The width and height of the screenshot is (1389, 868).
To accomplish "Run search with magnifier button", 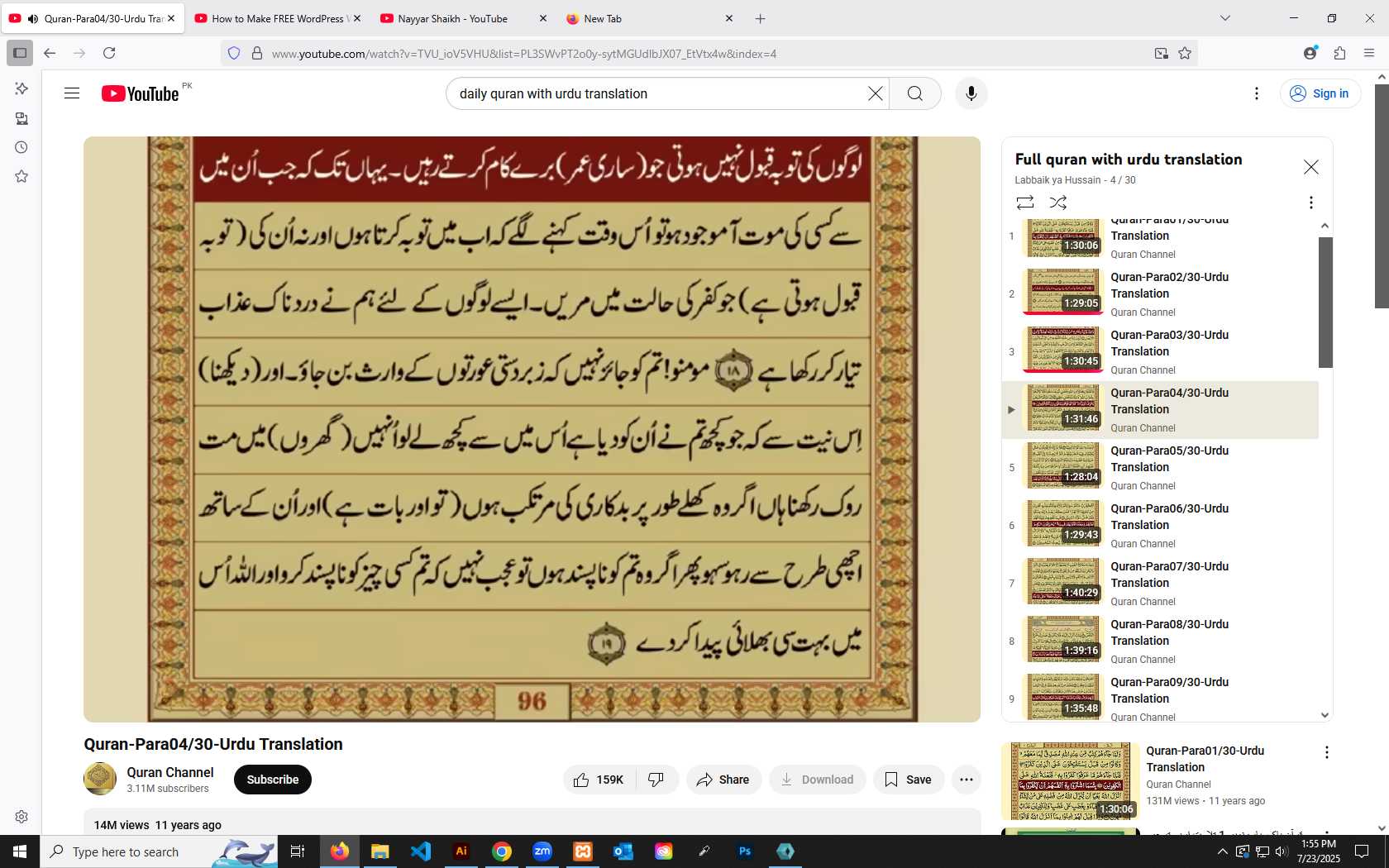I will 915,93.
